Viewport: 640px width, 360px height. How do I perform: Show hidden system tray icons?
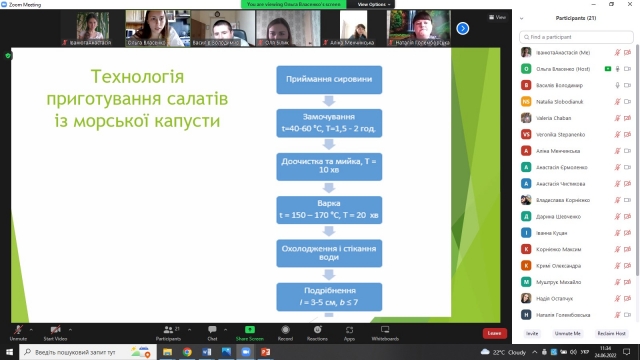[534, 352]
